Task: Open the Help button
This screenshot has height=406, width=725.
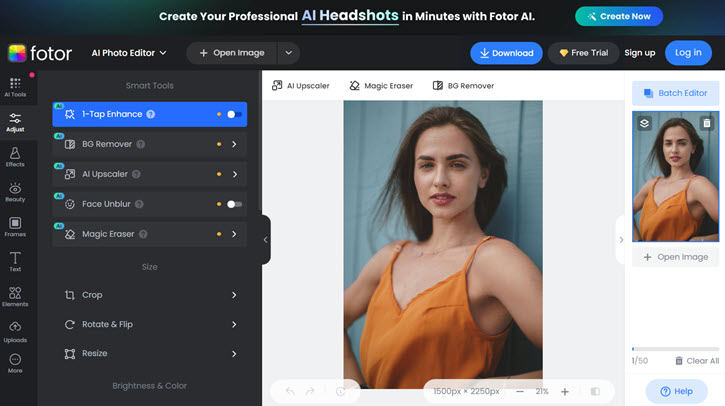Action: pyautogui.click(x=676, y=392)
